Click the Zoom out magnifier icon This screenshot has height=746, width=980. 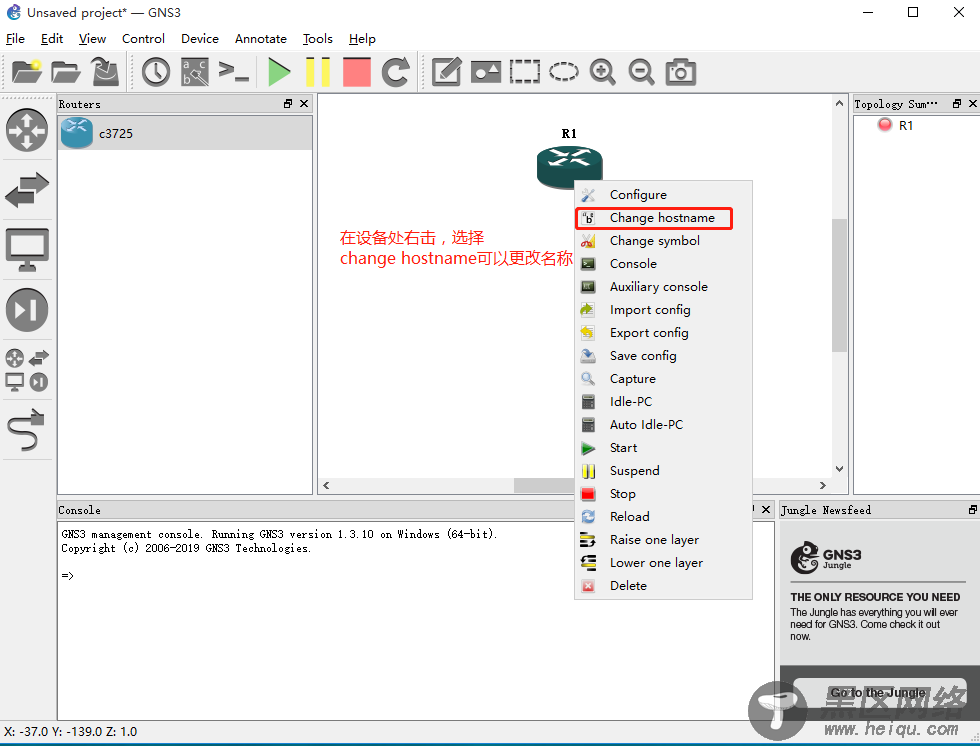point(641,72)
